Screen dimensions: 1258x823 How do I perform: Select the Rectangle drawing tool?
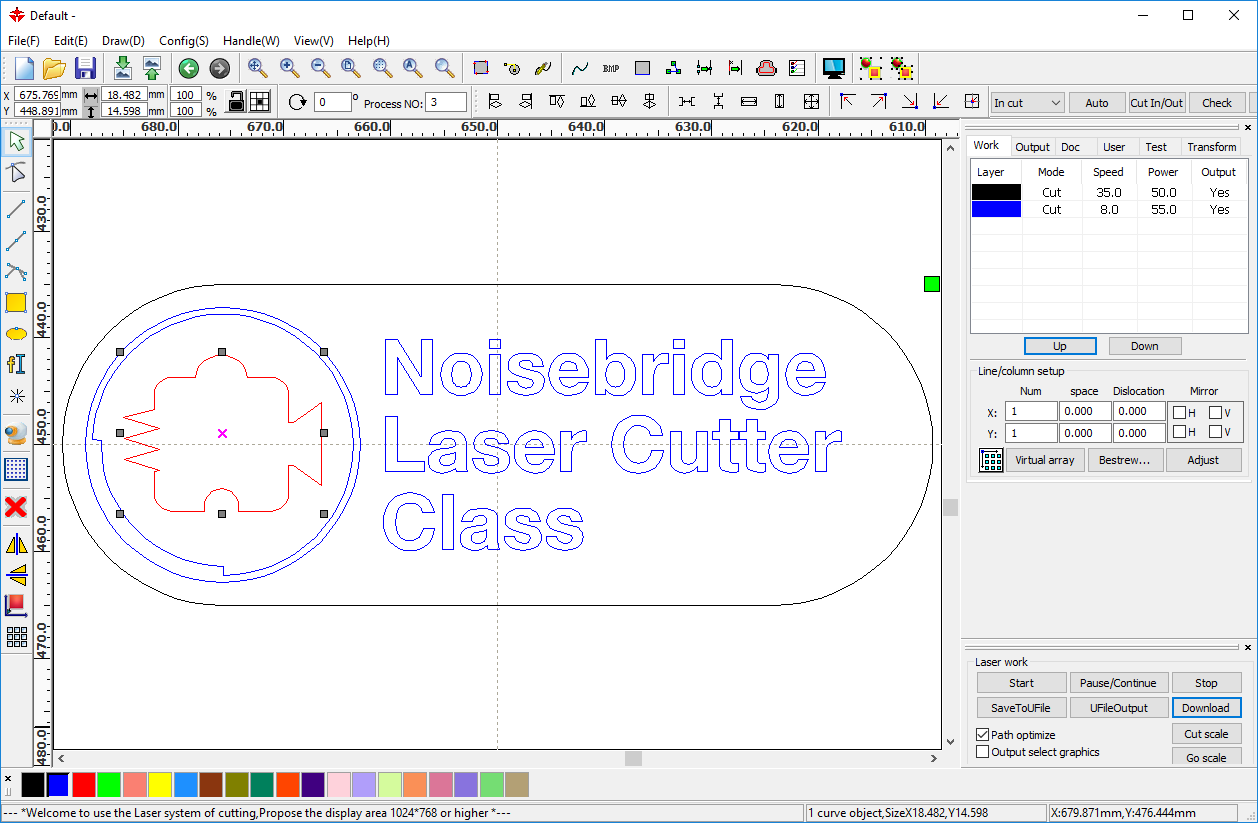tap(16, 303)
